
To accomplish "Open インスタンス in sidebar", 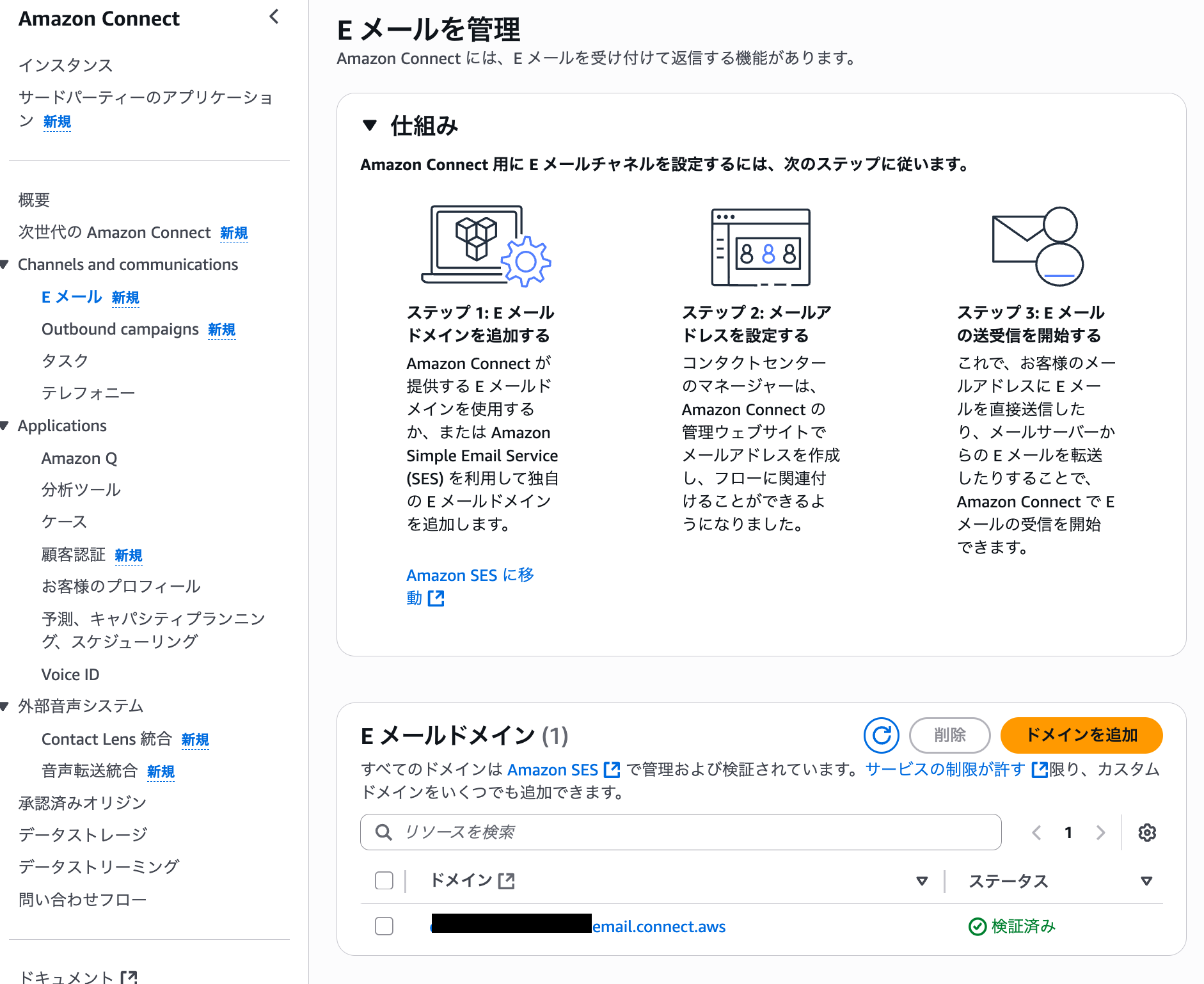I will (66, 65).
